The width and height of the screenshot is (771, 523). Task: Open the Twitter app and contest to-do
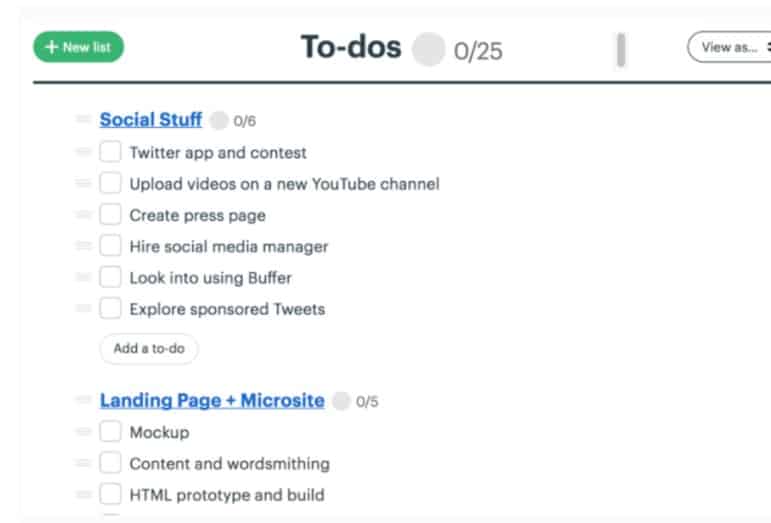coord(218,153)
